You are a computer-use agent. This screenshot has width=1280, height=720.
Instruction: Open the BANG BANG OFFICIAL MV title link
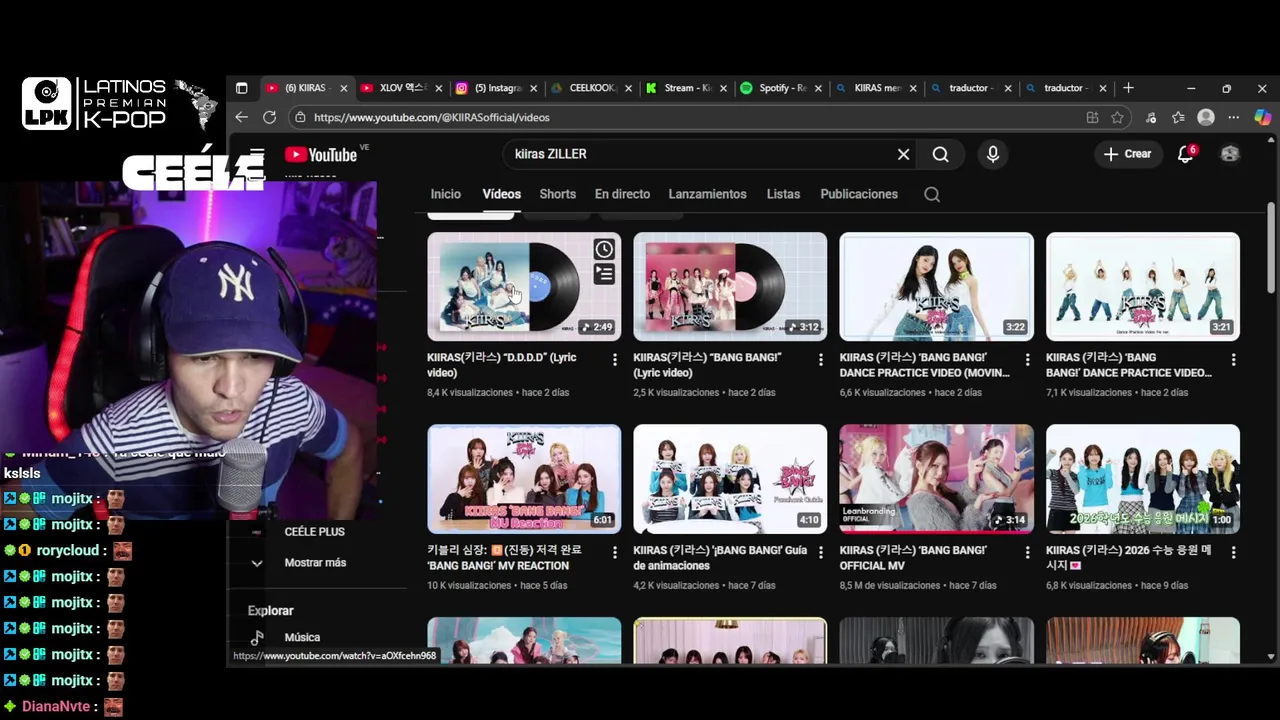(x=913, y=558)
